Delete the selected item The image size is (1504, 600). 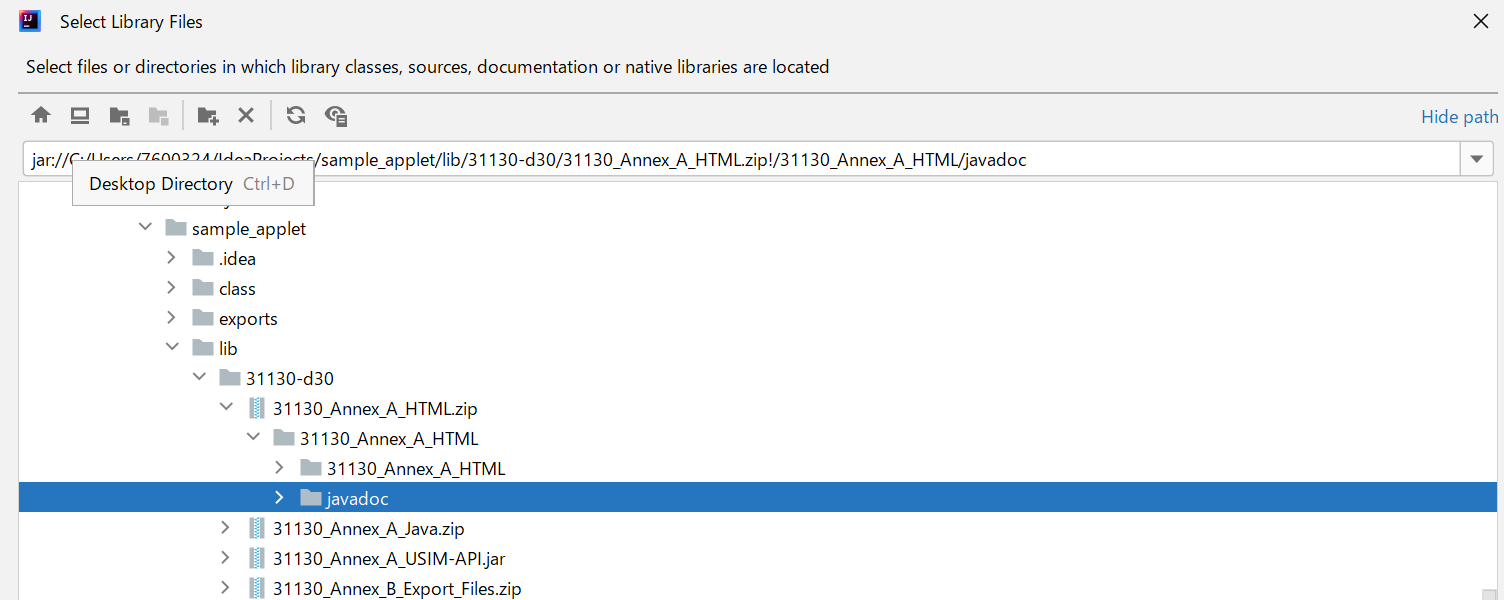pos(246,115)
